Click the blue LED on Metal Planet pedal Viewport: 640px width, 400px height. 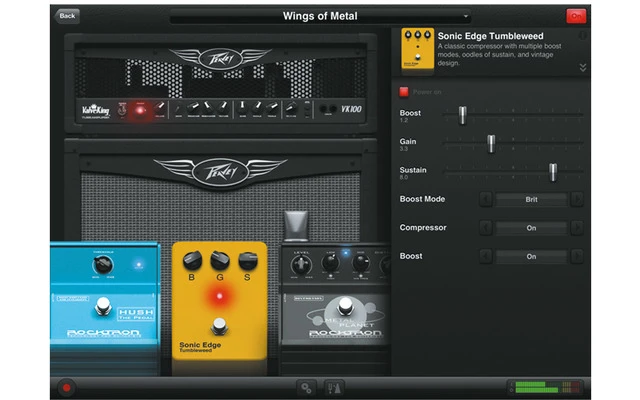[x=346, y=253]
